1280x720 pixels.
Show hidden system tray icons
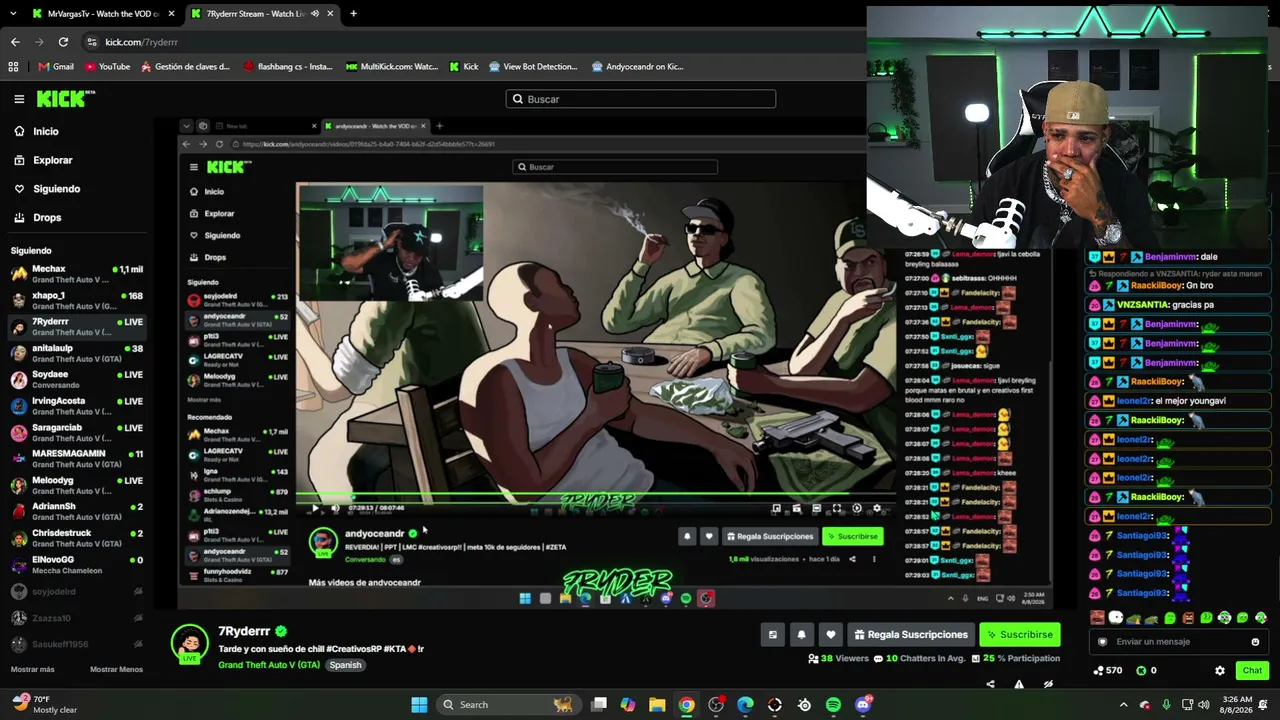(x=1124, y=705)
